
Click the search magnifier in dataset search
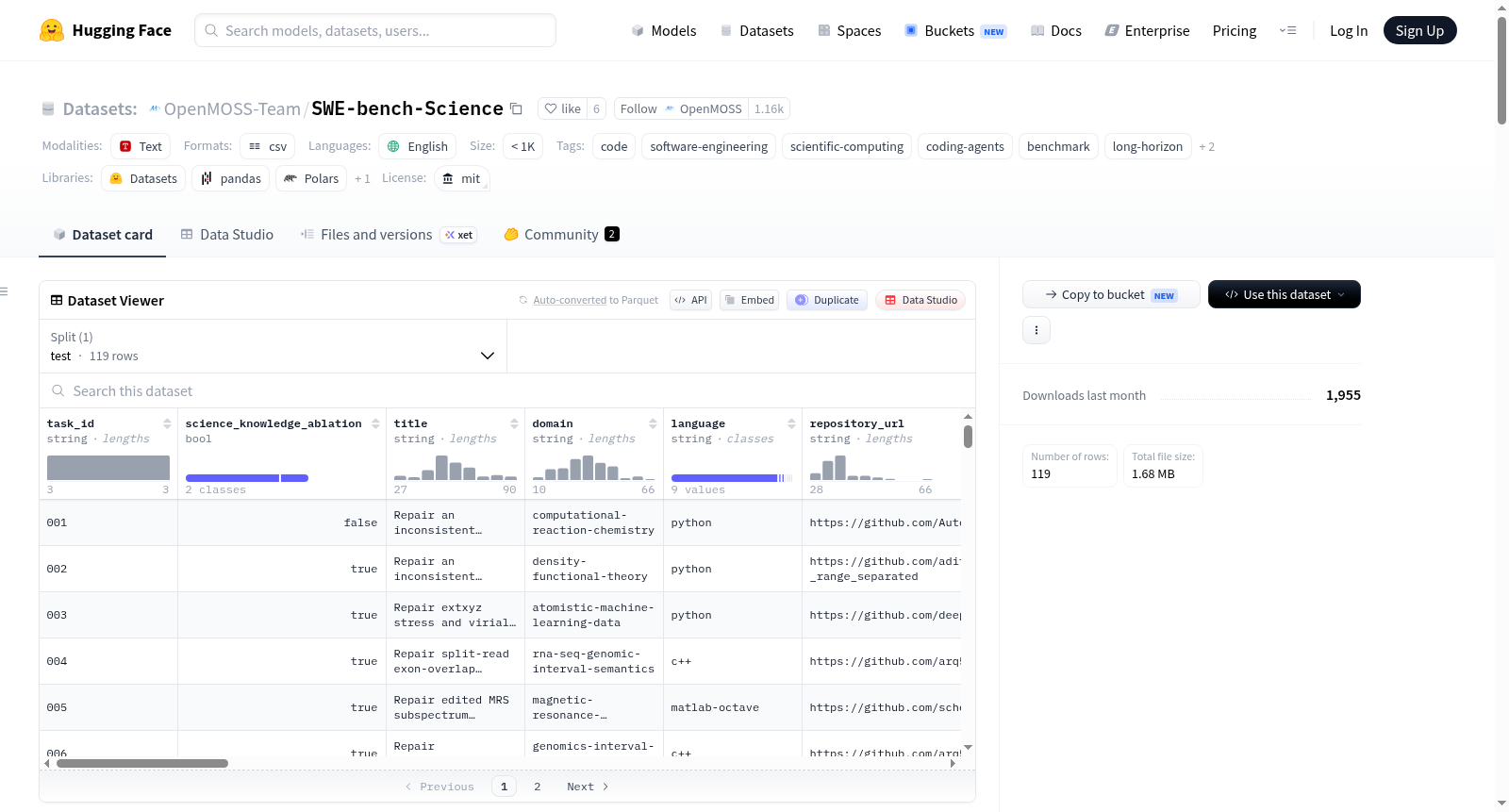58,390
